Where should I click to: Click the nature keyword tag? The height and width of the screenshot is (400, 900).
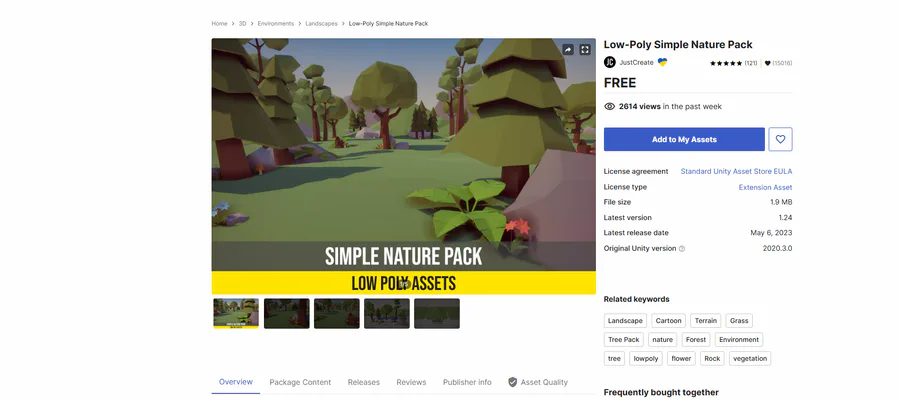[662, 340]
